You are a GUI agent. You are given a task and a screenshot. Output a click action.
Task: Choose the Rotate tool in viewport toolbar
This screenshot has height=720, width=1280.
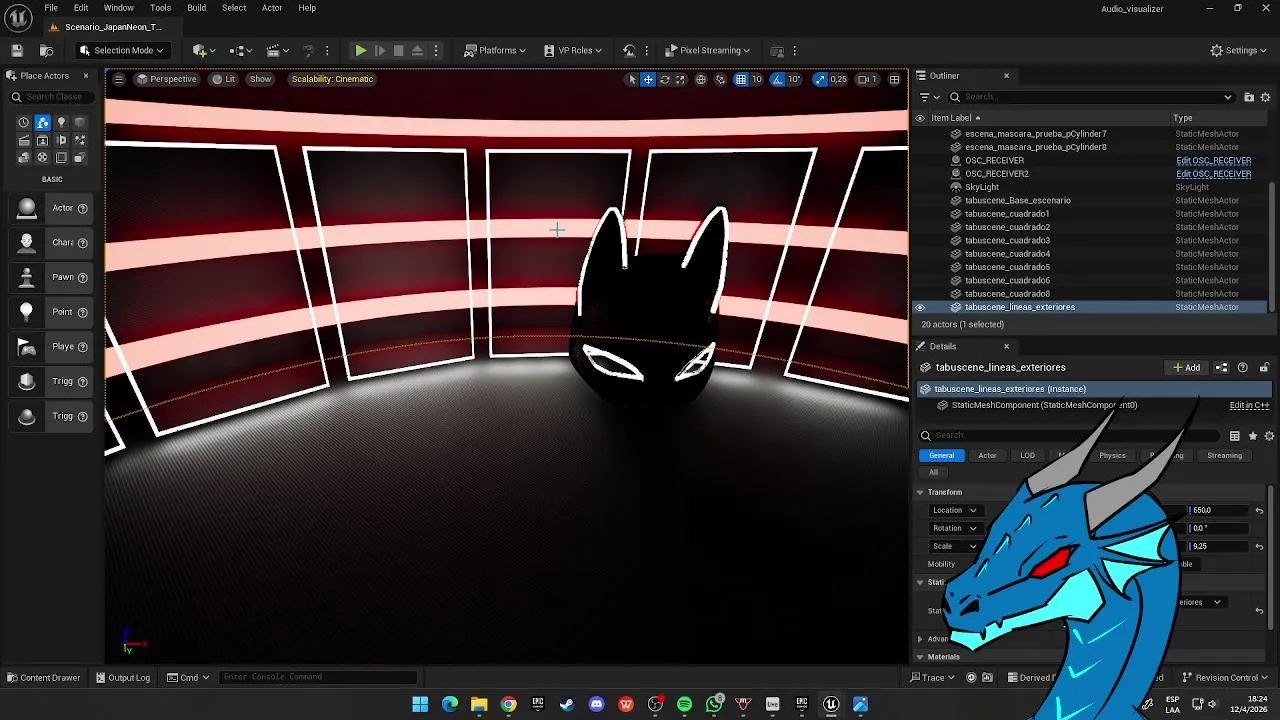click(664, 79)
